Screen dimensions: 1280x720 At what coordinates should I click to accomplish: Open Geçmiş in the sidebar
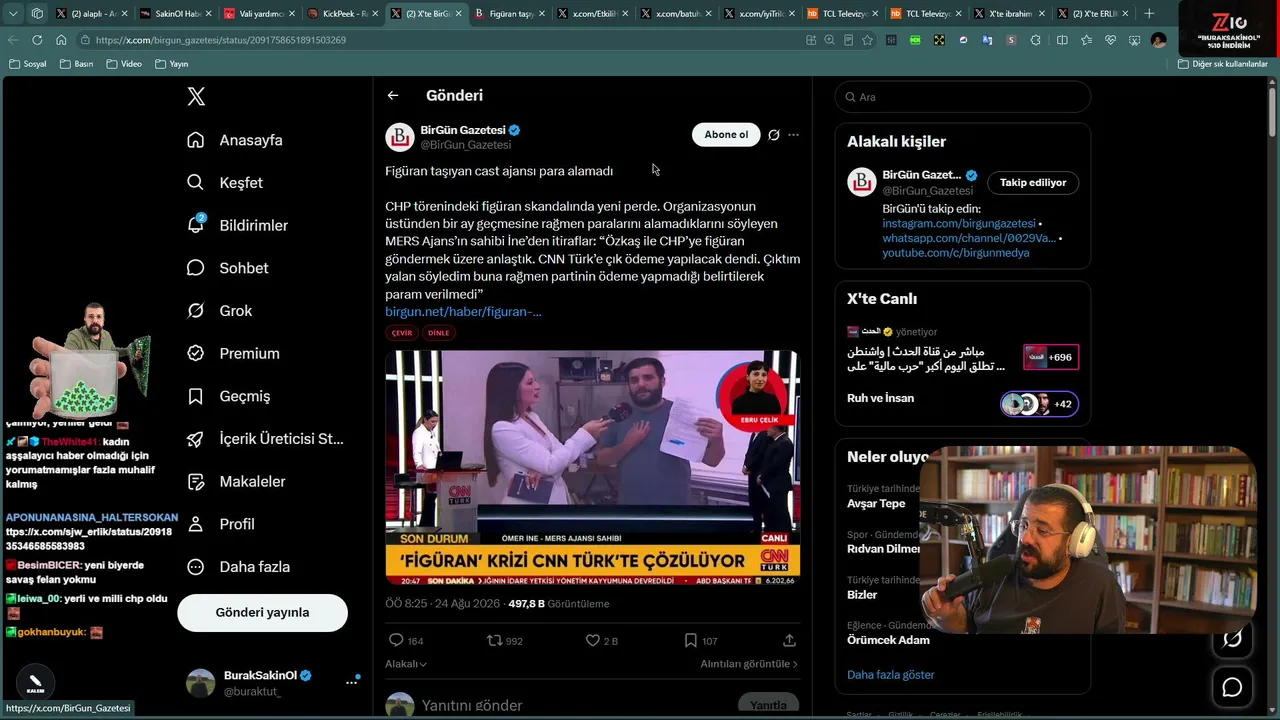[x=229, y=396]
